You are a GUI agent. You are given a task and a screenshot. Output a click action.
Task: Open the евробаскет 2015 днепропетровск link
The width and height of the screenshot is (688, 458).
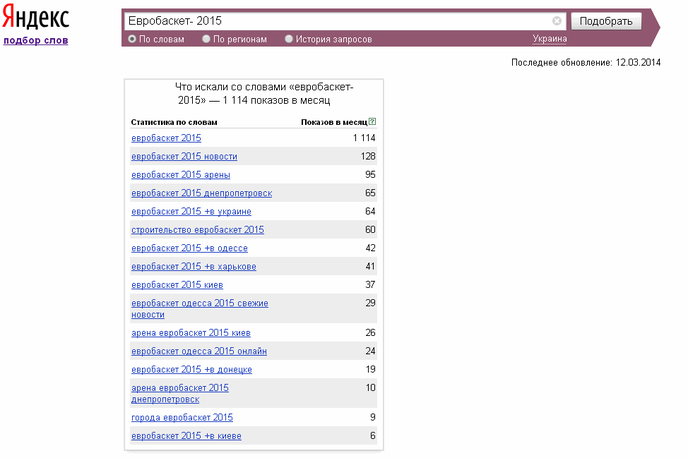201,193
